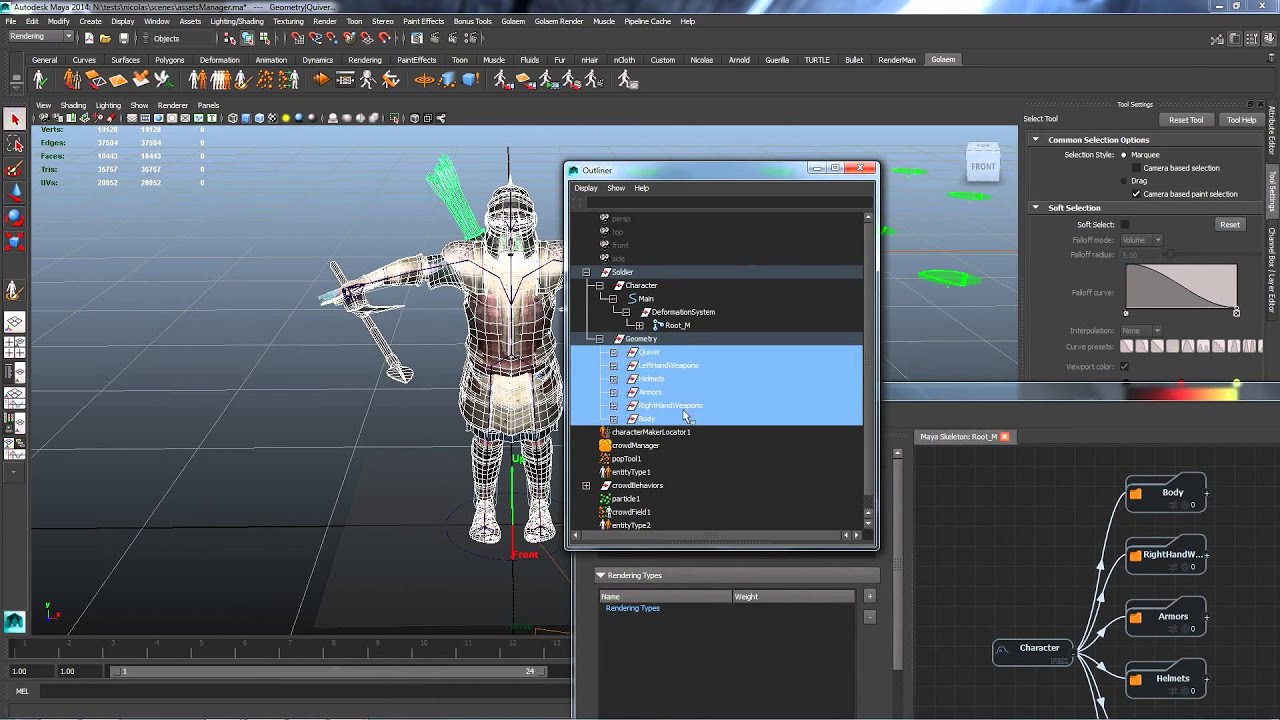The image size is (1280, 720).
Task: Collapse Rendering Types section
Action: tap(601, 575)
